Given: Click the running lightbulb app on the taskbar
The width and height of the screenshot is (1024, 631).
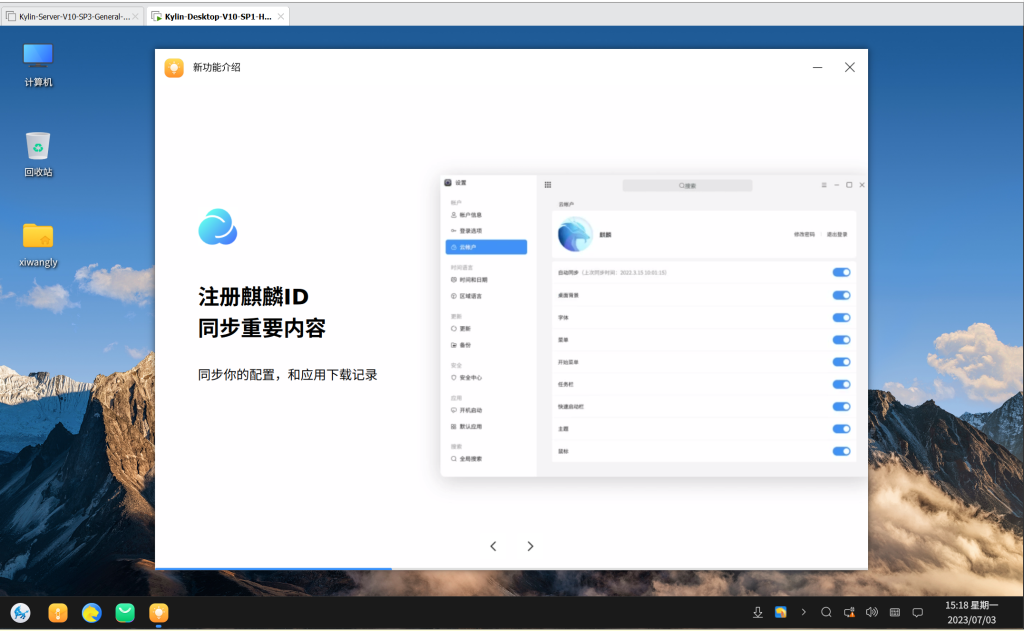Looking at the screenshot, I should tap(159, 613).
